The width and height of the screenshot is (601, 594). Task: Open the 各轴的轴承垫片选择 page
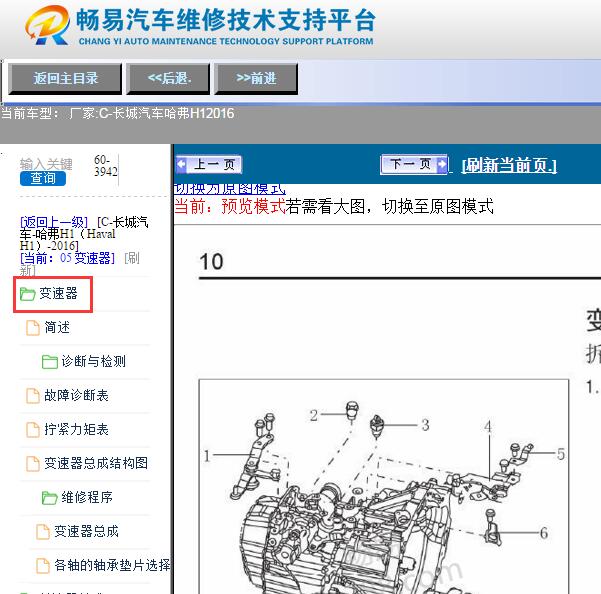pos(112,565)
